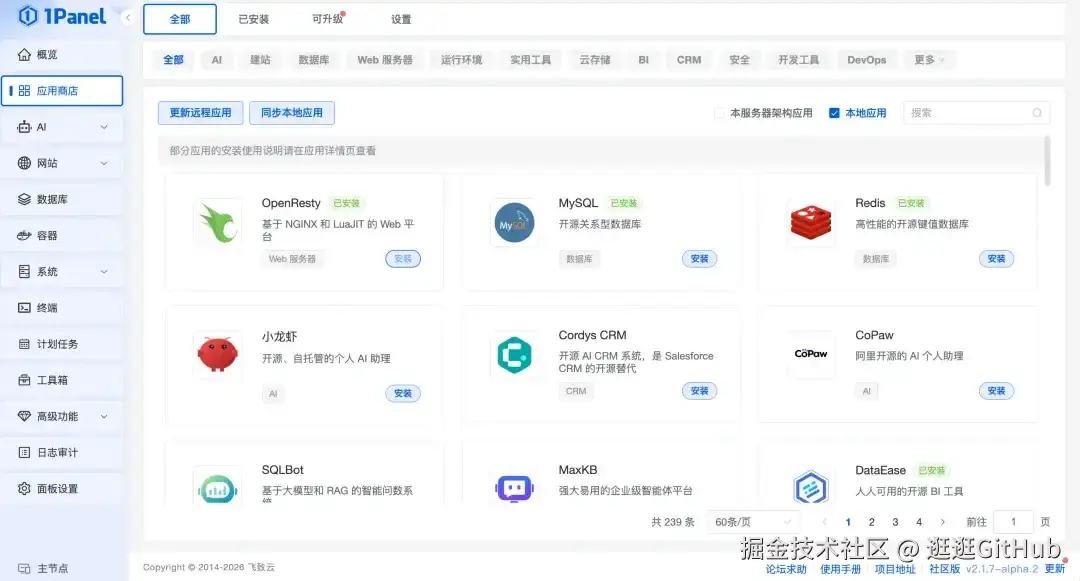The image size is (1080, 581).
Task: Open the DataEase app logo
Action: pos(811,487)
